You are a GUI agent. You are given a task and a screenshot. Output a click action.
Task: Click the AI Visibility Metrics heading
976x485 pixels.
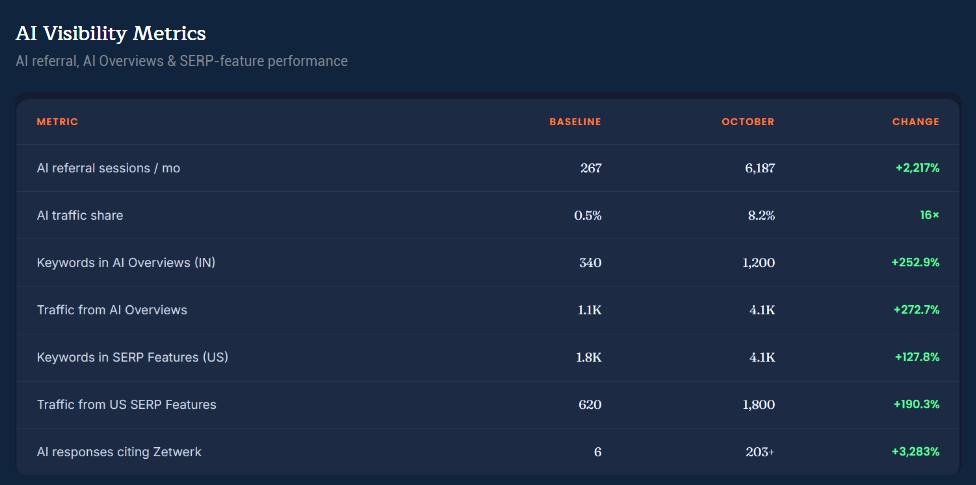[x=111, y=34]
